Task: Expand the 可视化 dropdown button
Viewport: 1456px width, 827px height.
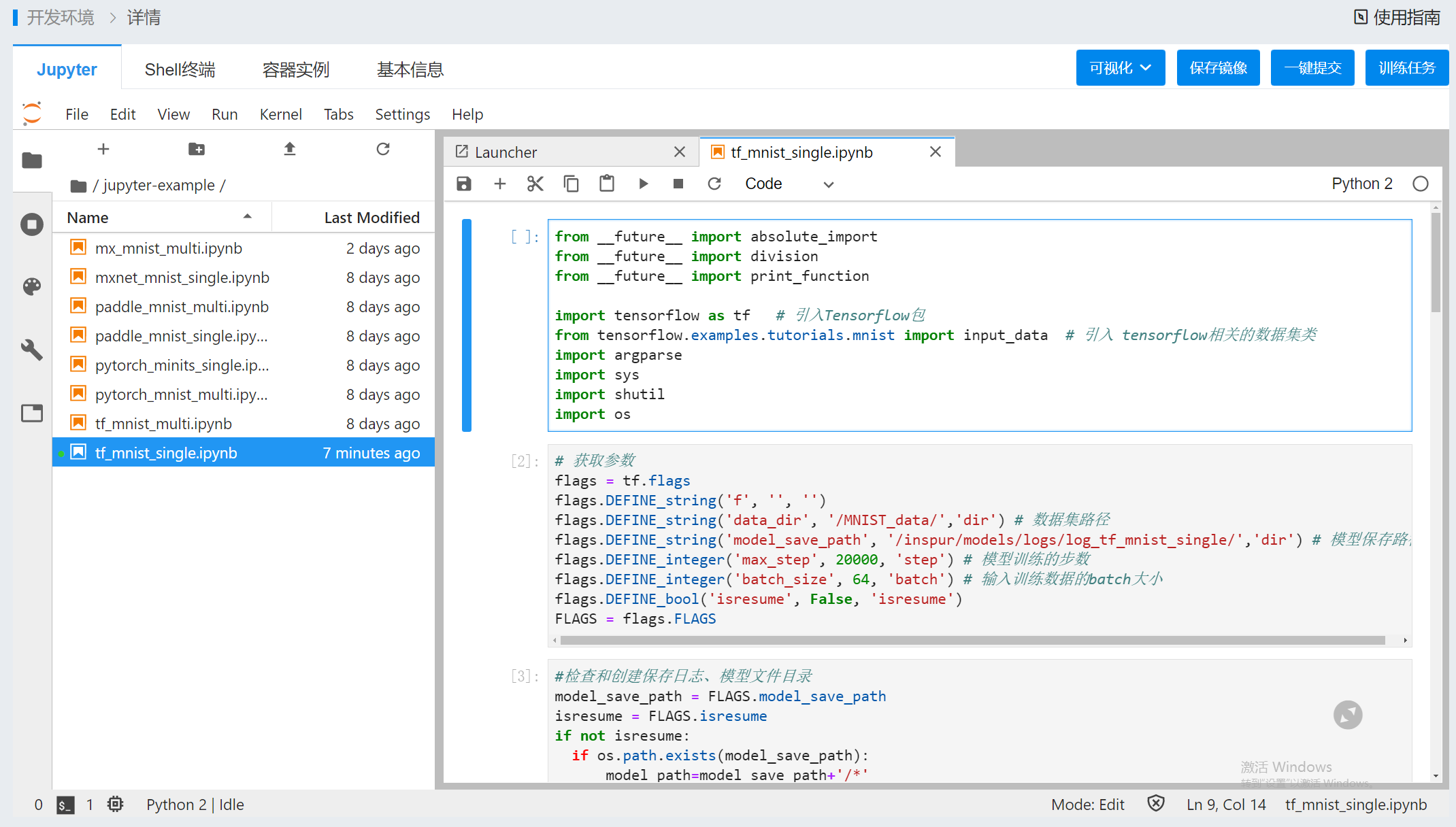Action: (x=1120, y=68)
